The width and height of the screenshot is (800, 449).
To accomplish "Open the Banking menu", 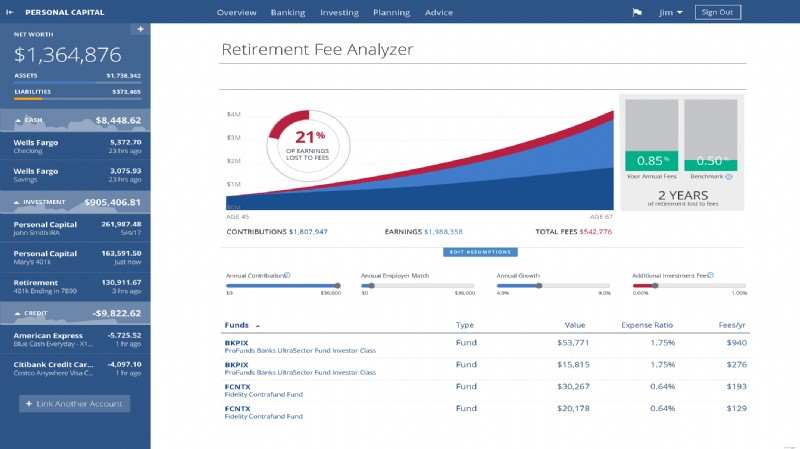I will pyautogui.click(x=288, y=12).
